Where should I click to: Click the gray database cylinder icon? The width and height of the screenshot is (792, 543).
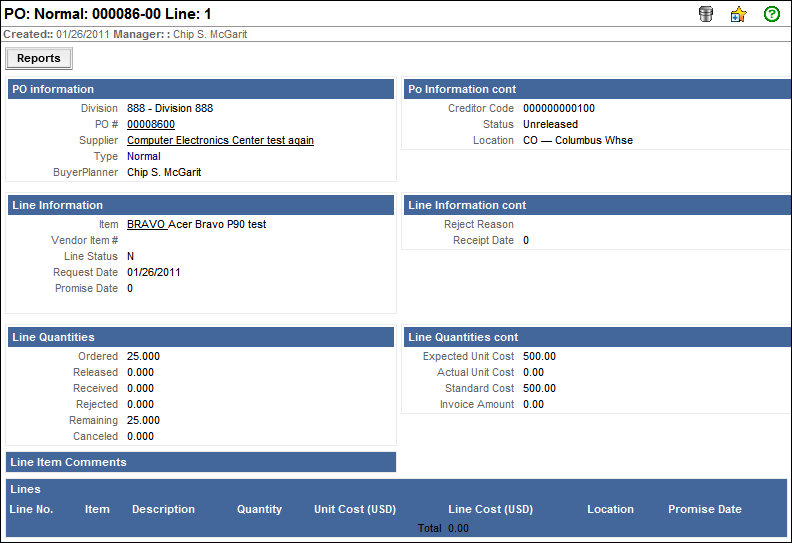[706, 14]
